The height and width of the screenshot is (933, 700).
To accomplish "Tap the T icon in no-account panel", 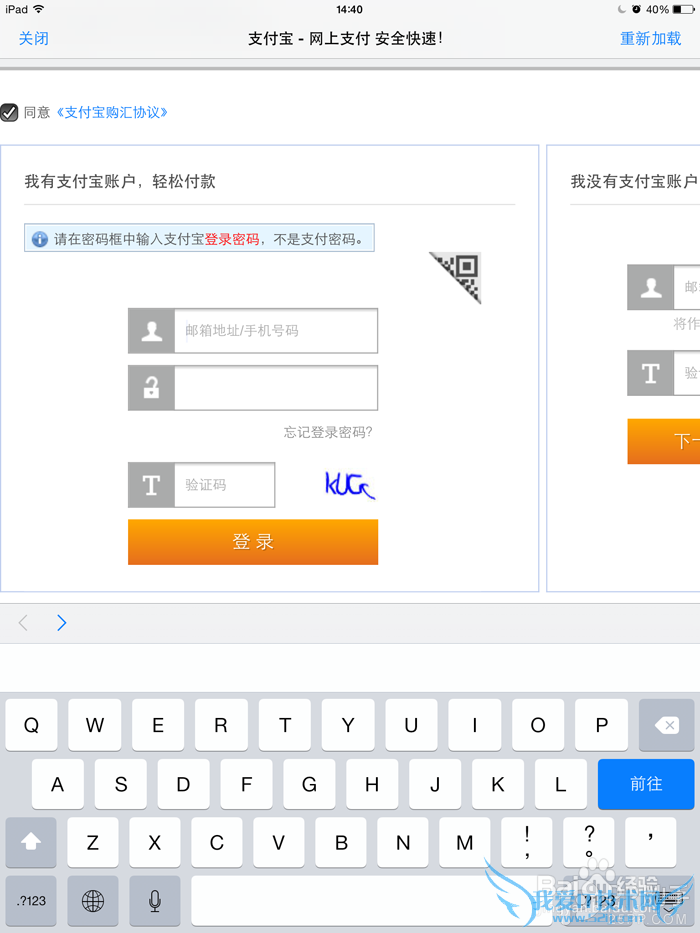I will [x=651, y=373].
